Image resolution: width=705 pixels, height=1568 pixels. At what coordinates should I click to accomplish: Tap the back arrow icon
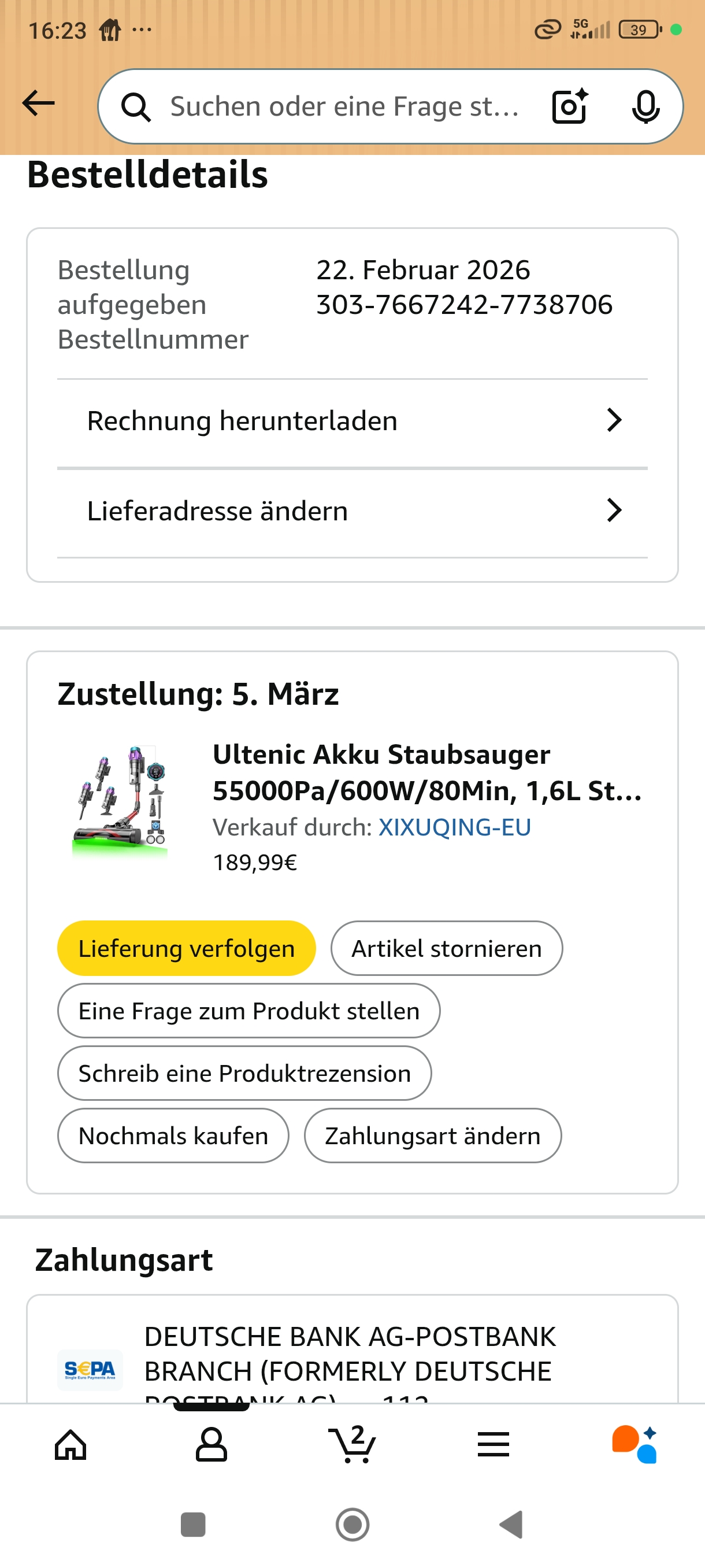tap(38, 103)
